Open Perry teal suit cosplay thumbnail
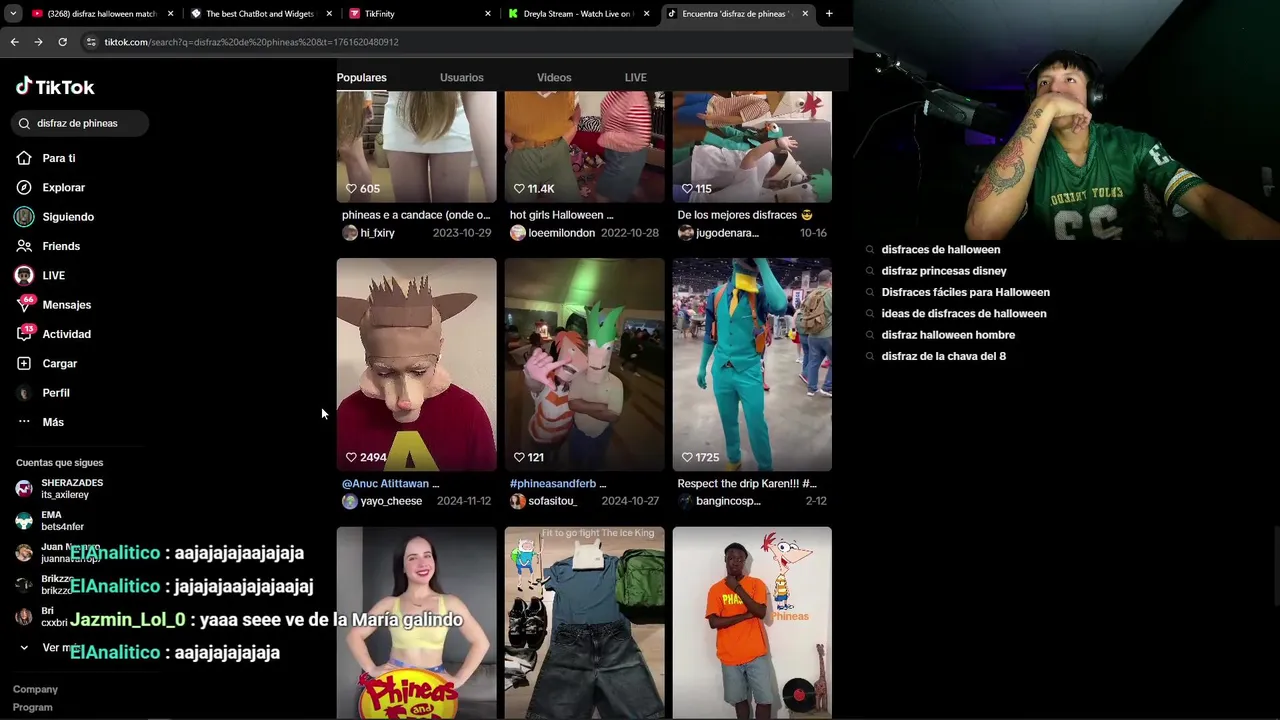 click(752, 365)
